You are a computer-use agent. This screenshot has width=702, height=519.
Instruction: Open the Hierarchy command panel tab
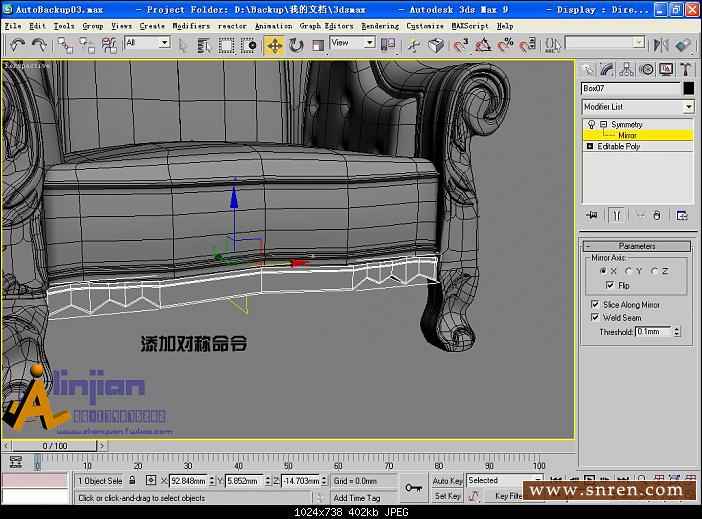coord(628,69)
